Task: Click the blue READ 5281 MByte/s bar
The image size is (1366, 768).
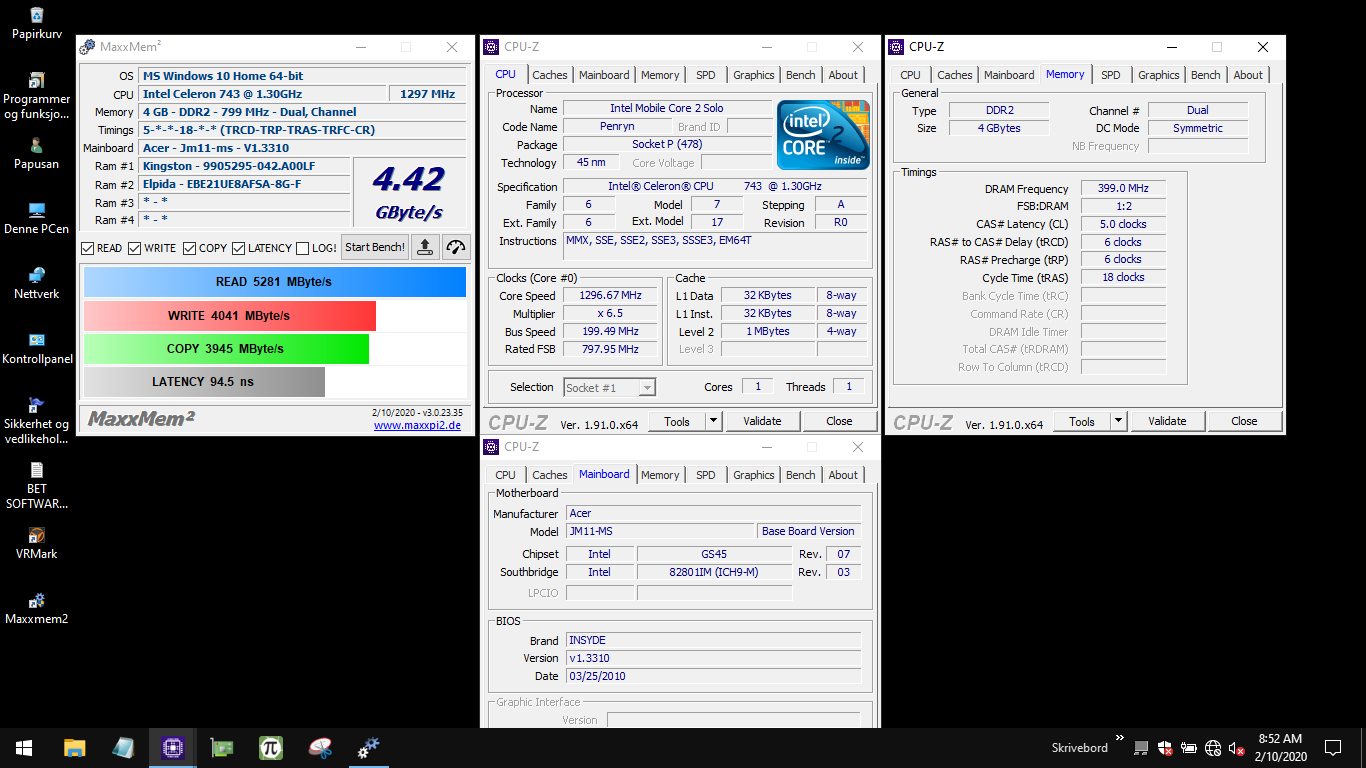Action: pyautogui.click(x=275, y=282)
